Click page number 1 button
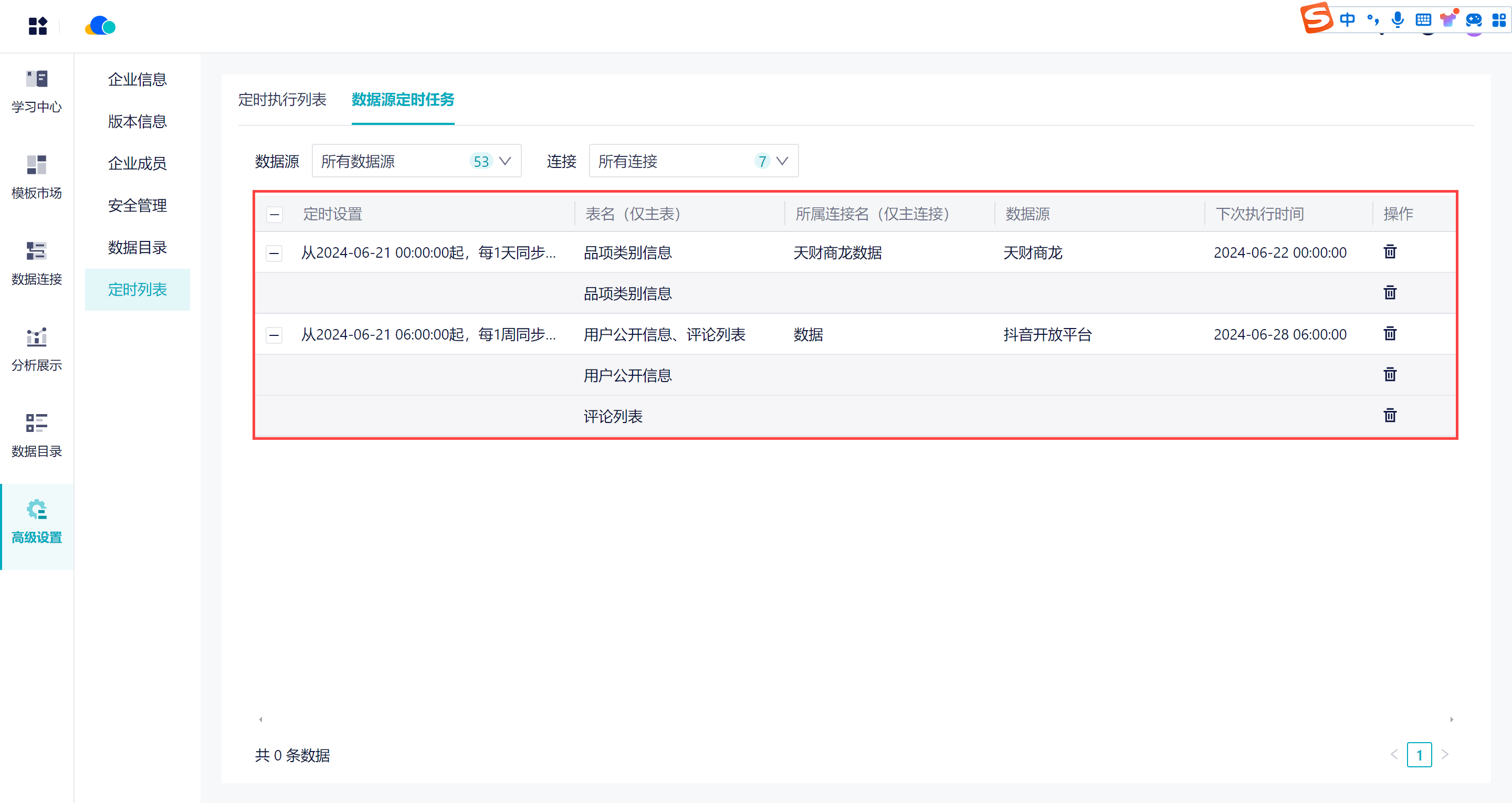Image resolution: width=1512 pixels, height=803 pixels. click(1419, 755)
